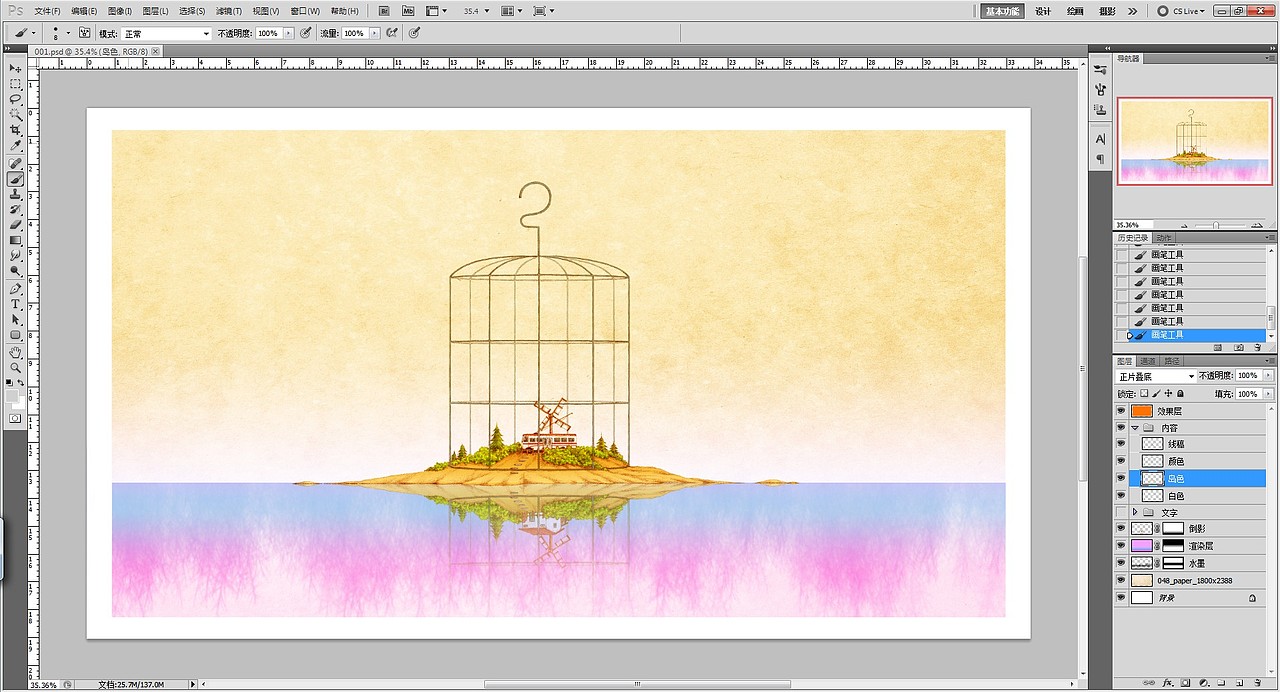Select the Hand tool
This screenshot has width=1280, height=692.
click(x=16, y=352)
